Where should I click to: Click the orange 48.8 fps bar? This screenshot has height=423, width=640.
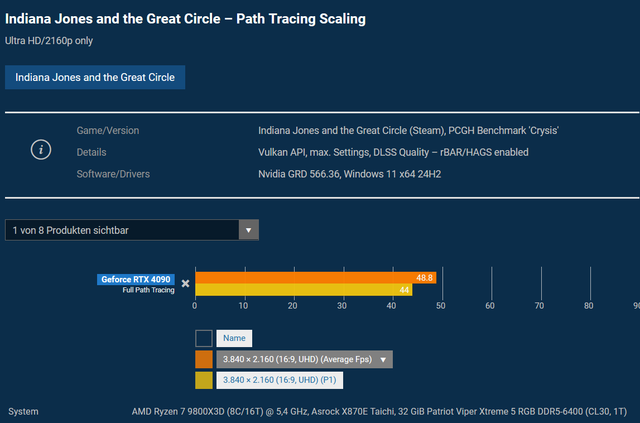[316, 278]
